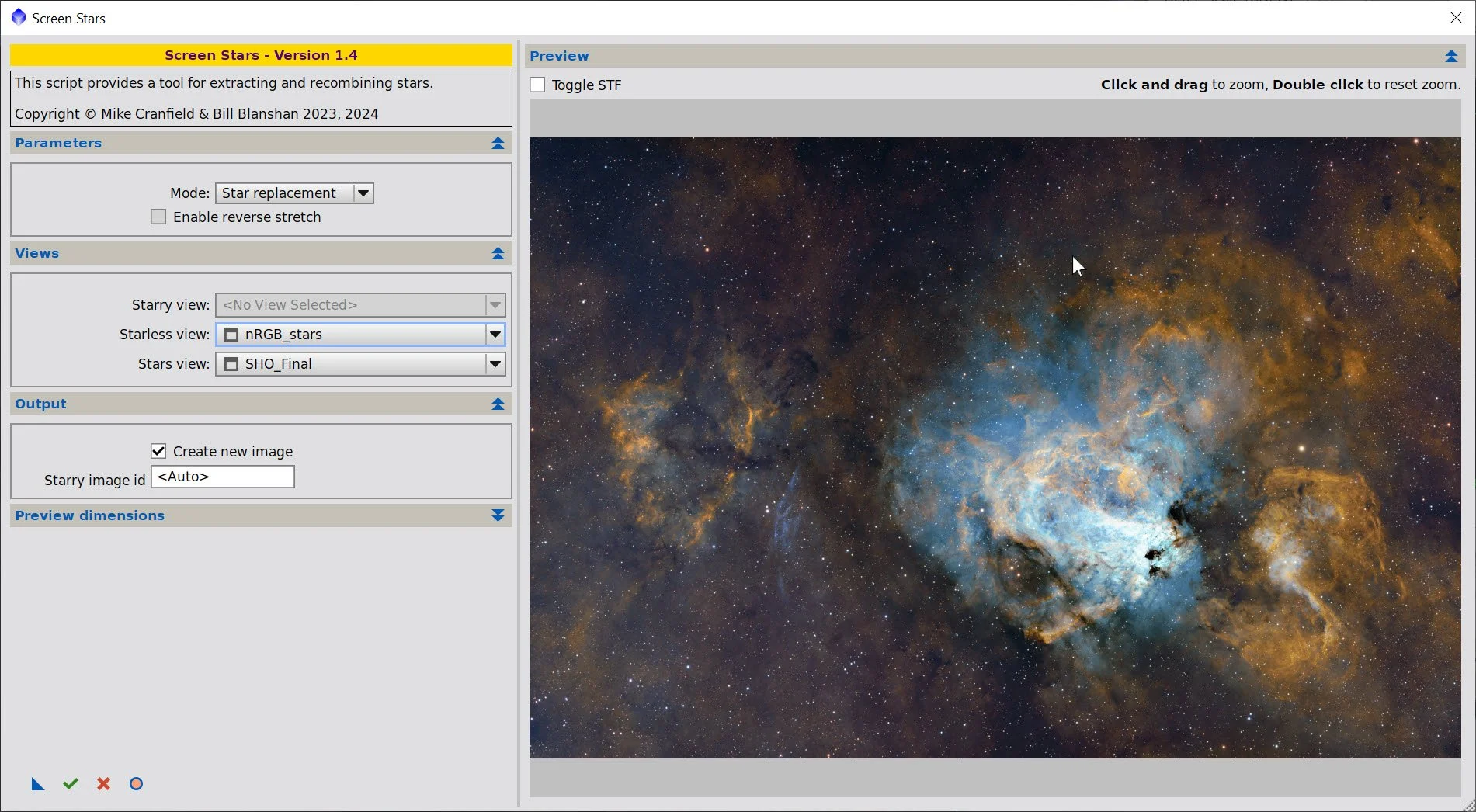Enable reverse stretch checkbox
The height and width of the screenshot is (812, 1476).
click(158, 217)
